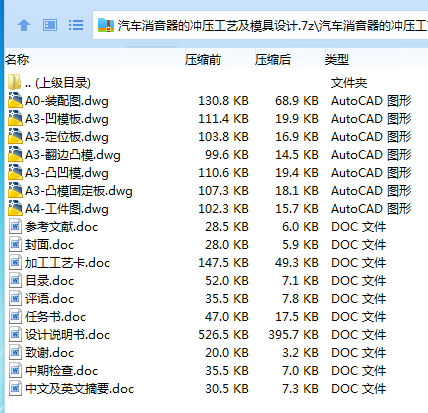Screen dimensions: 428x413
Task: Click the Word icon of 中文及英文摘要.doc
Action: pyautogui.click(x=15, y=388)
